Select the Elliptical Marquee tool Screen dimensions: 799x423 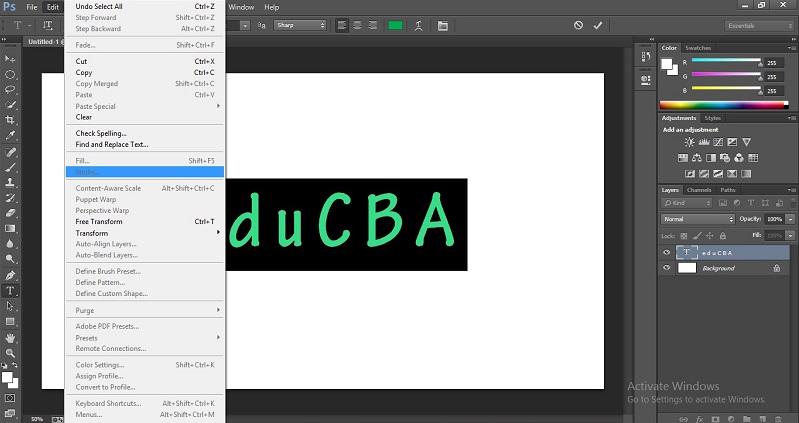10,74
